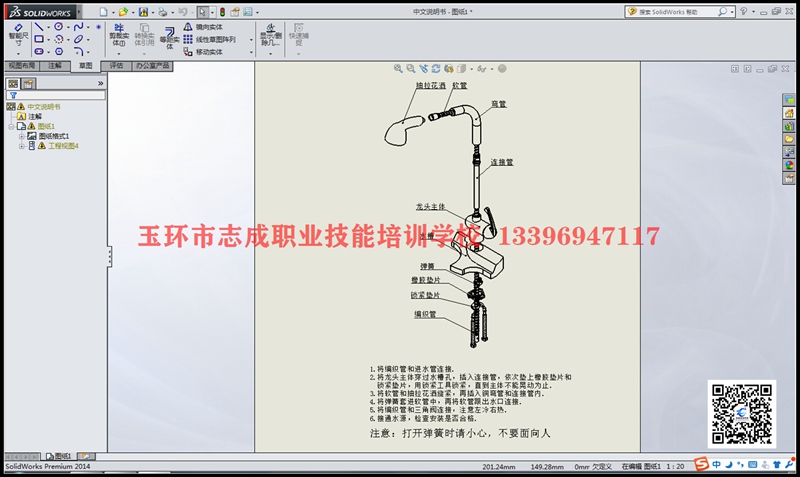Viewport: 800px width, 477px height.
Task: Select the Point sketch tool
Action: [x=98, y=27]
